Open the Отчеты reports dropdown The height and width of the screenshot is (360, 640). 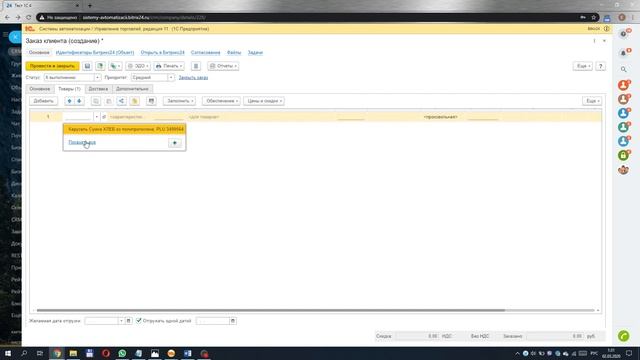coord(223,66)
